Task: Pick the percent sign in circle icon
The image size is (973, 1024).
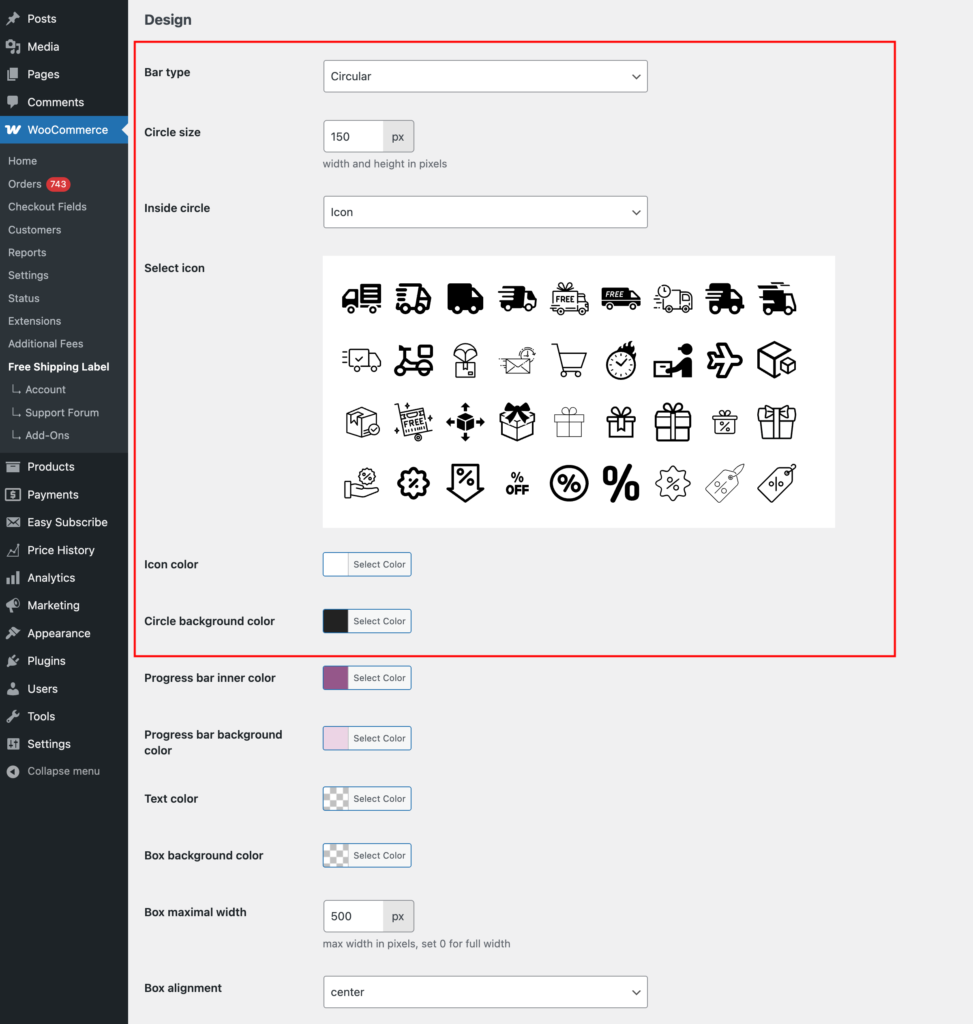Action: click(x=569, y=484)
